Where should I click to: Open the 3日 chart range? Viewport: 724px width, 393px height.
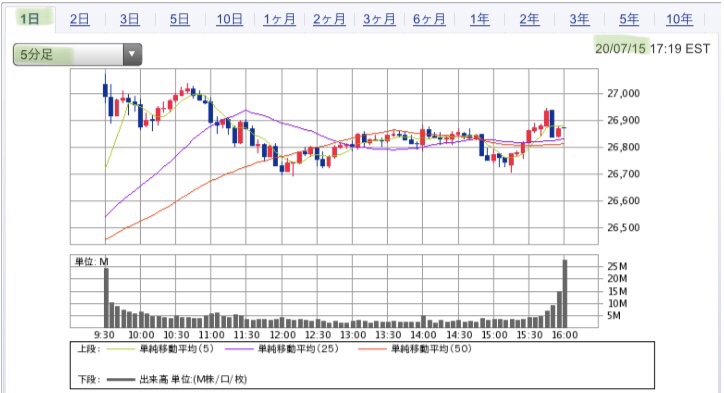pos(130,19)
